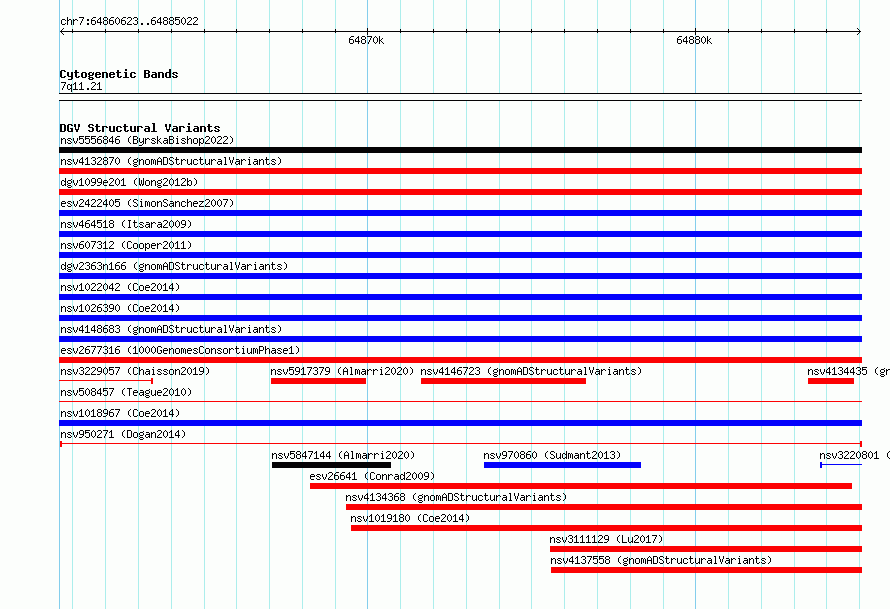This screenshot has width=890, height=609.
Task: Click the blue bar under nsv607312
Action: tap(460, 255)
